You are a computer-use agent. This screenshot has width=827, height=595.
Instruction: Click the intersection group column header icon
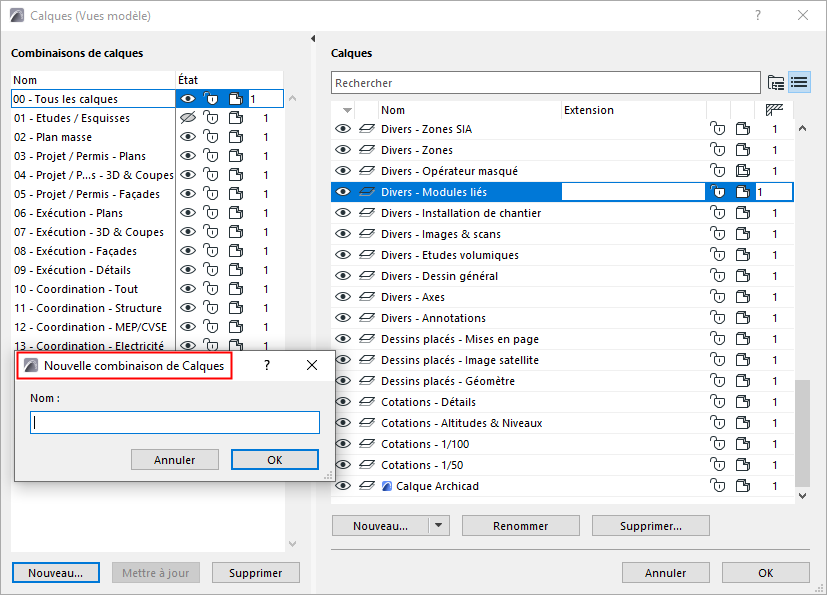click(x=774, y=110)
